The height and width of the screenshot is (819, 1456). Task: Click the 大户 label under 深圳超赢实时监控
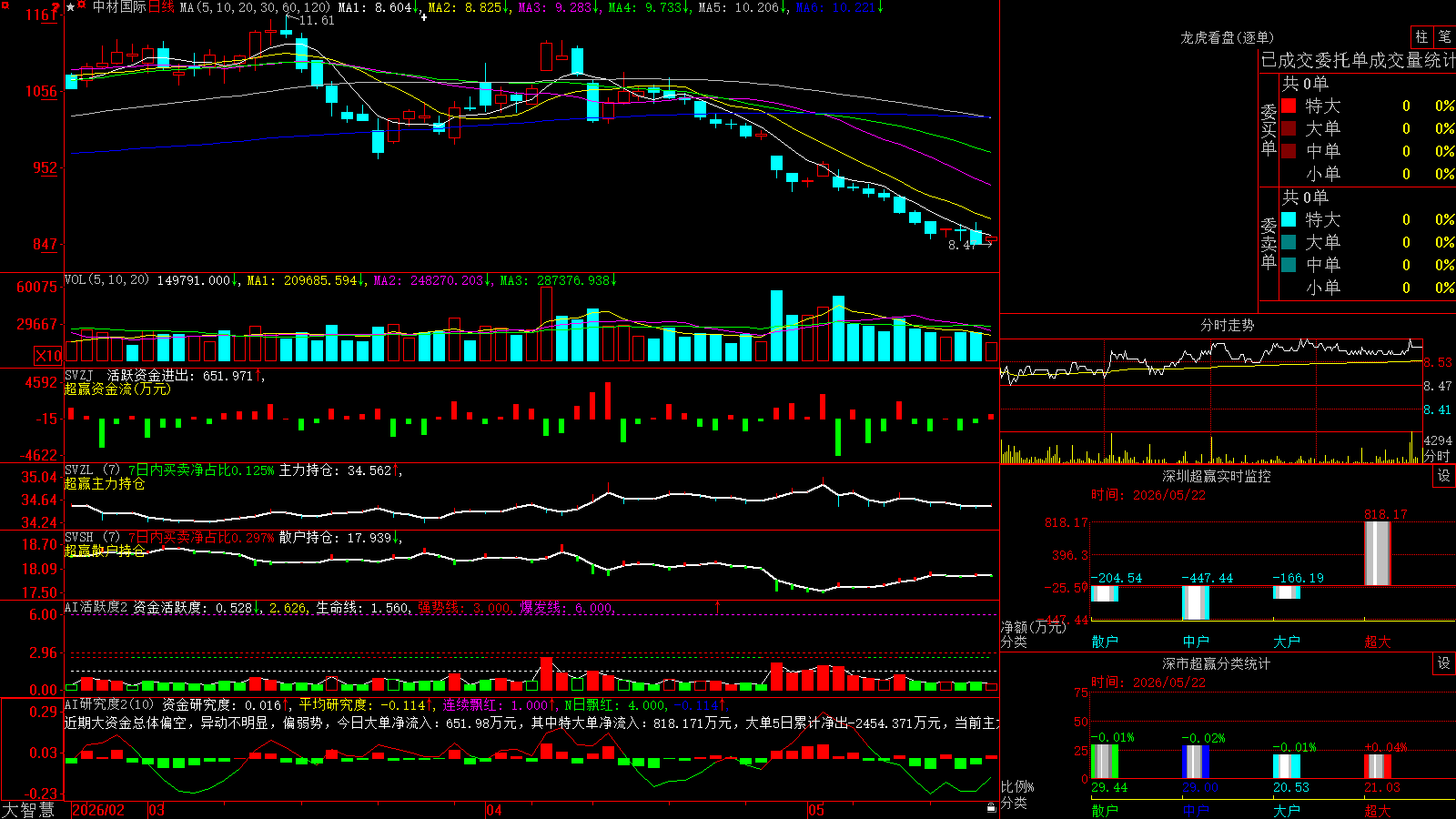pyautogui.click(x=1287, y=642)
